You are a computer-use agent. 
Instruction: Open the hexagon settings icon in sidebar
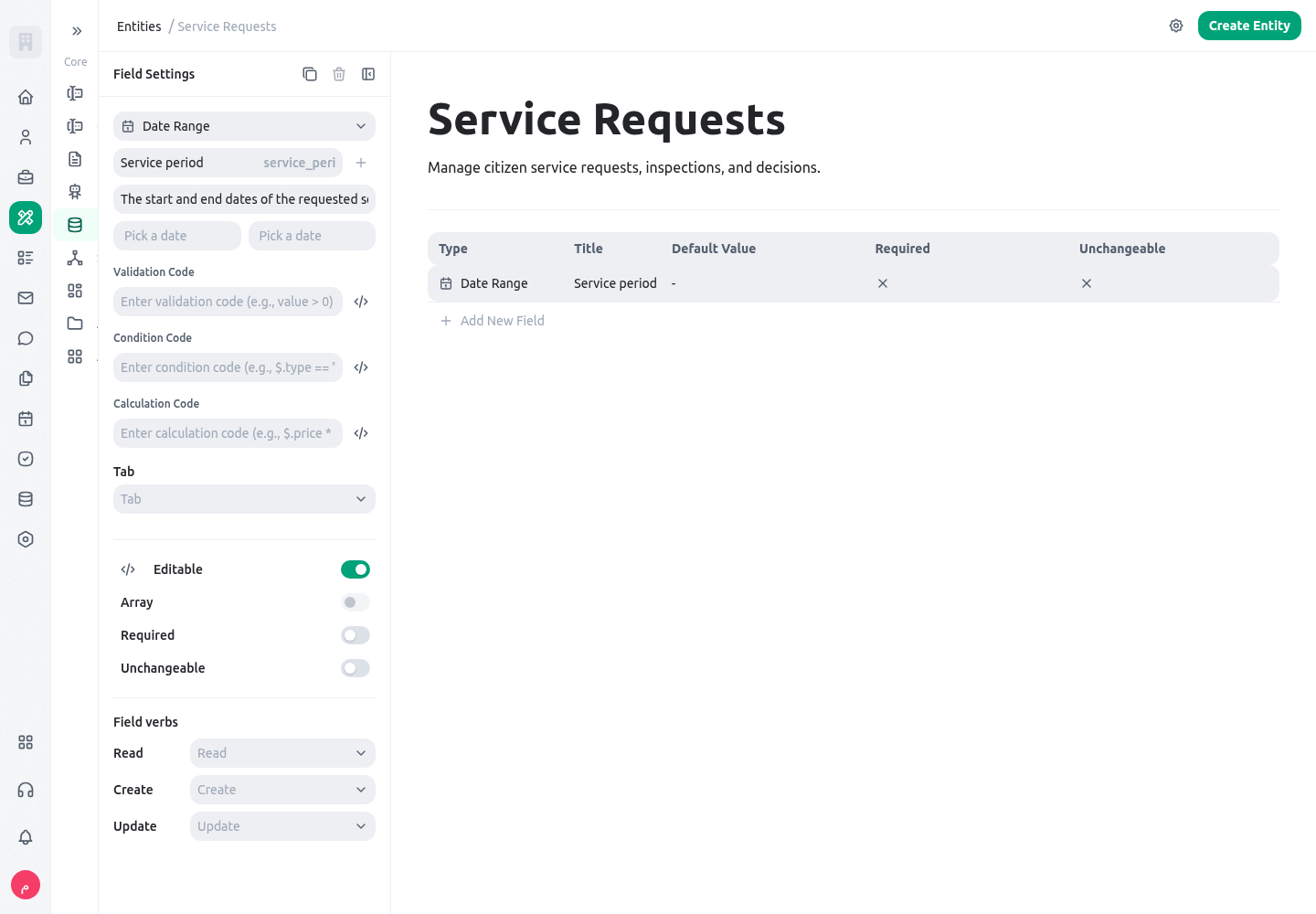[26, 539]
